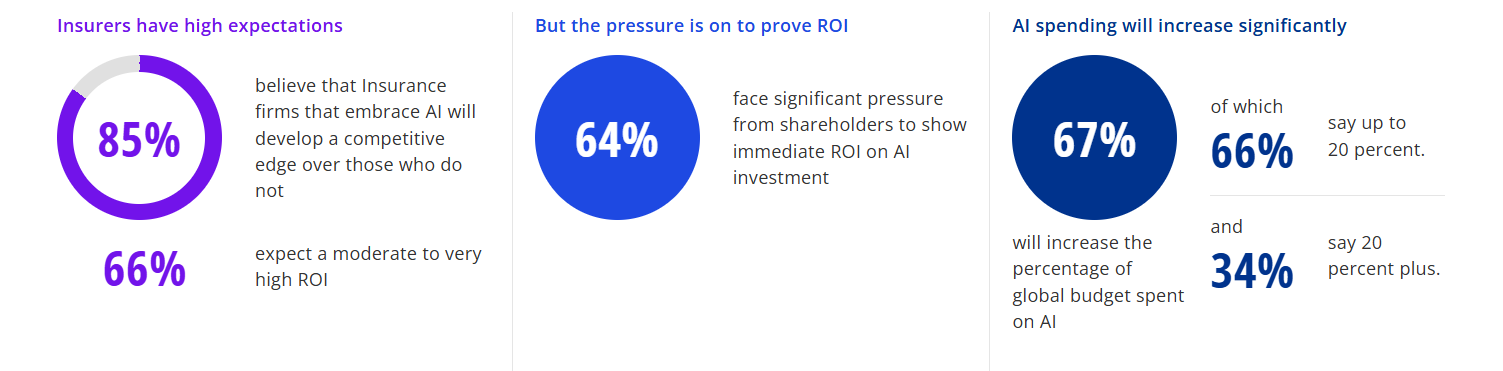Click the 'say 20 percent plus' text
The width and height of the screenshot is (1503, 371).
tap(1384, 256)
